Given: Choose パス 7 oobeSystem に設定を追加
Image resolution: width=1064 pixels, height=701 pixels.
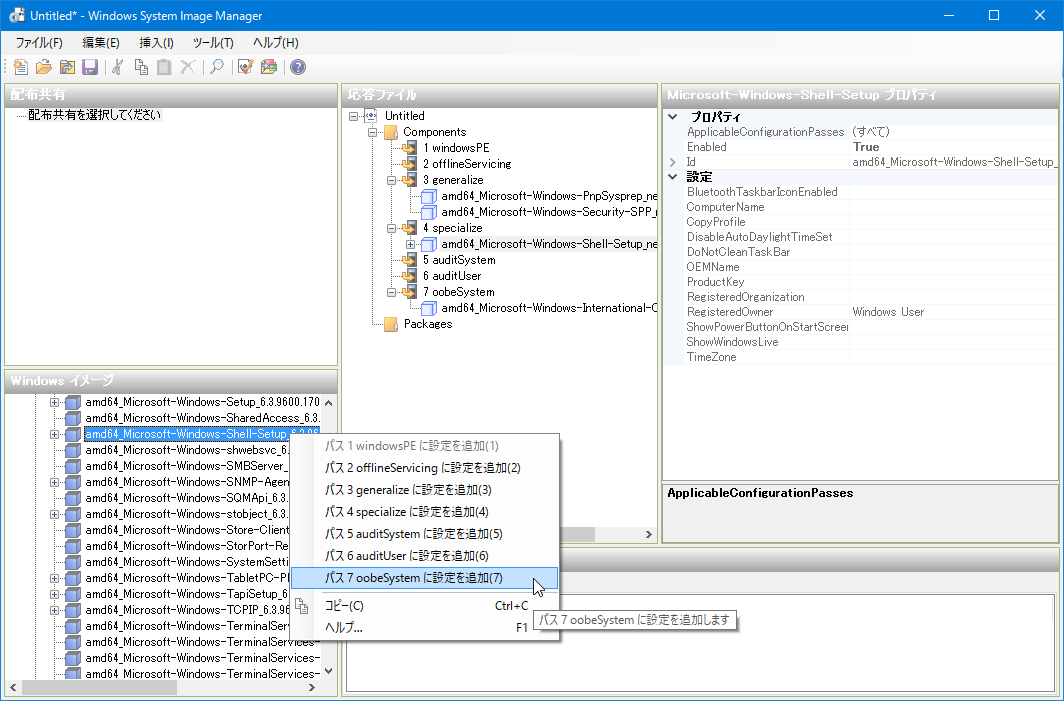Looking at the screenshot, I should click(x=425, y=578).
